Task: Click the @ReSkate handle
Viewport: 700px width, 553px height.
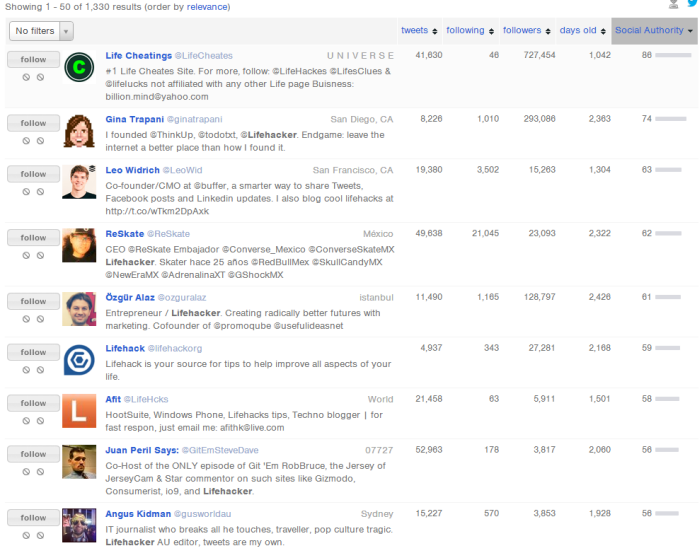Action: 168,234
